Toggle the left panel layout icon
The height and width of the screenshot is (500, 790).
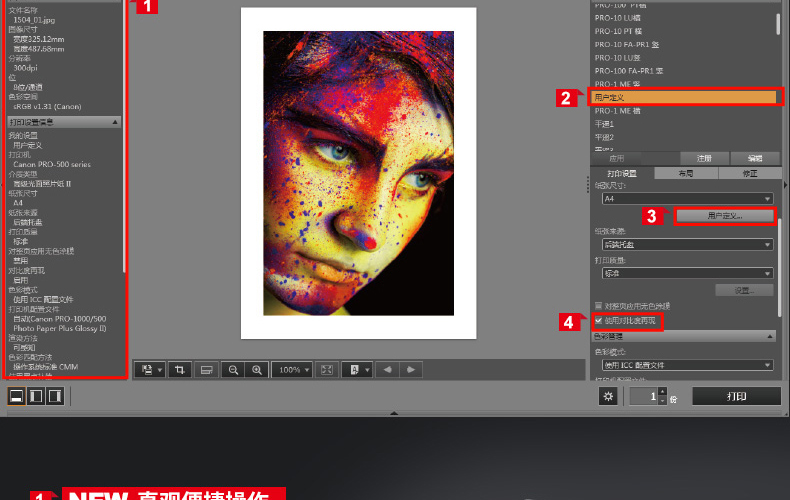[36, 396]
